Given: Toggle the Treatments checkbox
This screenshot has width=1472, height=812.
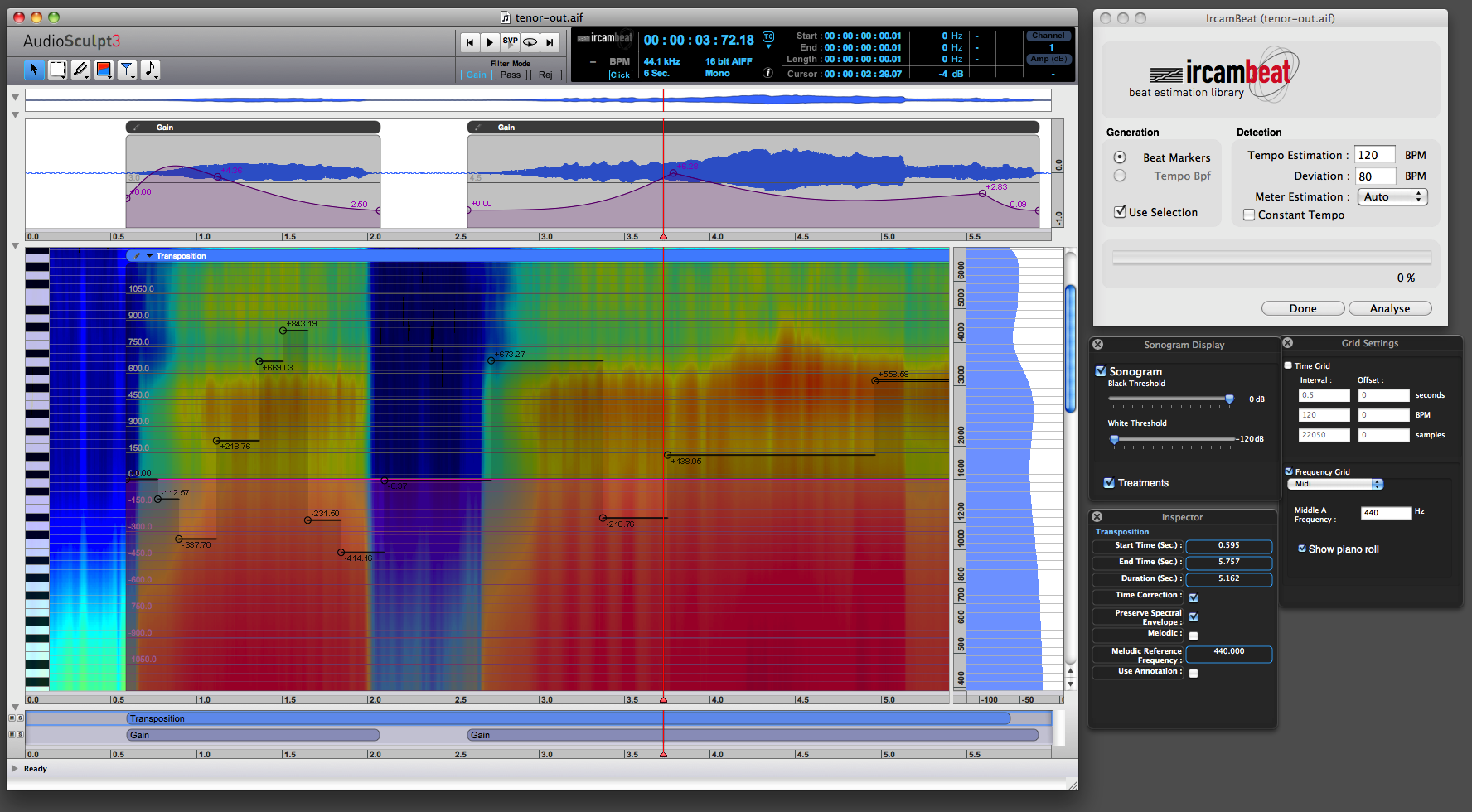Looking at the screenshot, I should pyautogui.click(x=1109, y=482).
